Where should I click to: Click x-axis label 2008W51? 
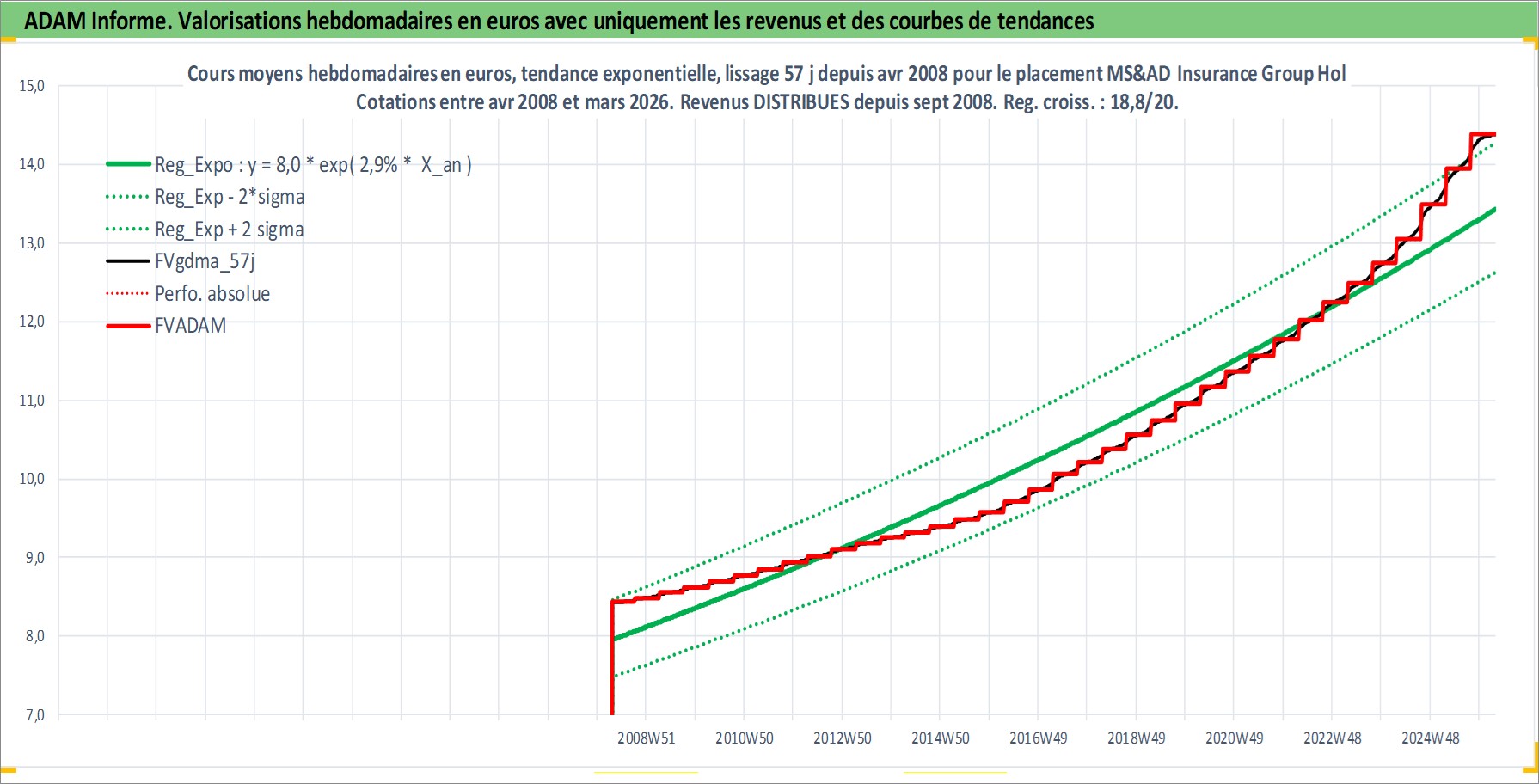pos(647,738)
